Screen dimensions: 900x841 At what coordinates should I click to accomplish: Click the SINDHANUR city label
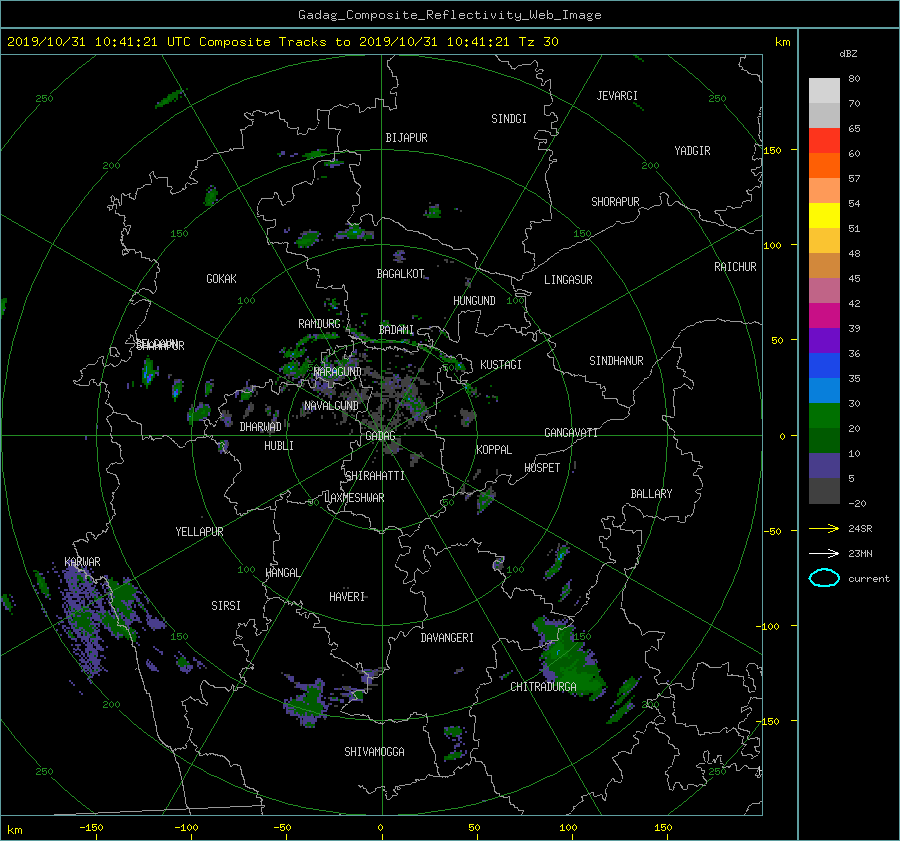point(616,361)
